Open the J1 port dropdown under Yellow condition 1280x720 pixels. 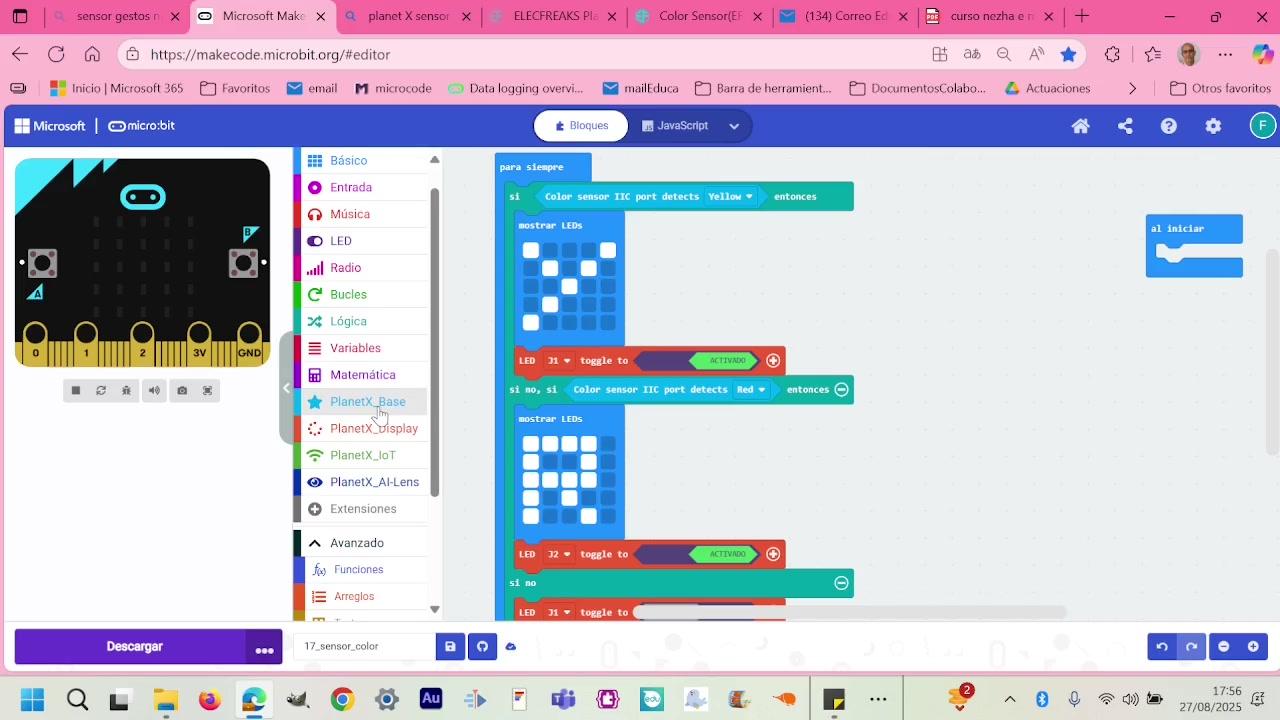559,360
